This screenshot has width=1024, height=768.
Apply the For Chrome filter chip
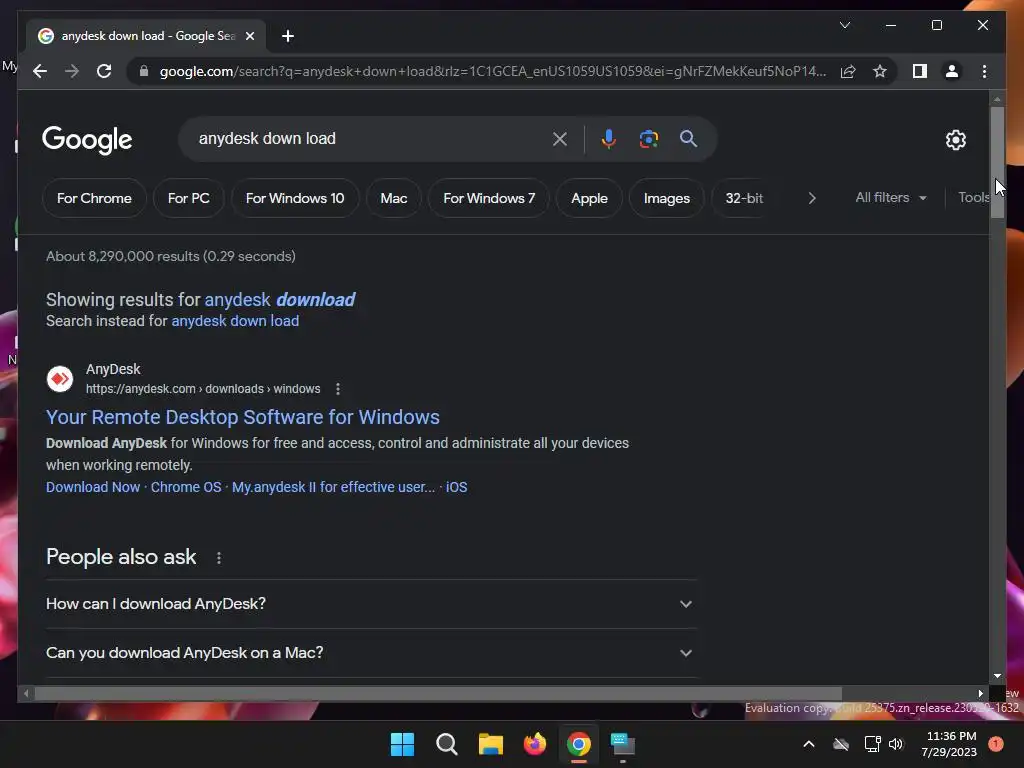pyautogui.click(x=94, y=198)
